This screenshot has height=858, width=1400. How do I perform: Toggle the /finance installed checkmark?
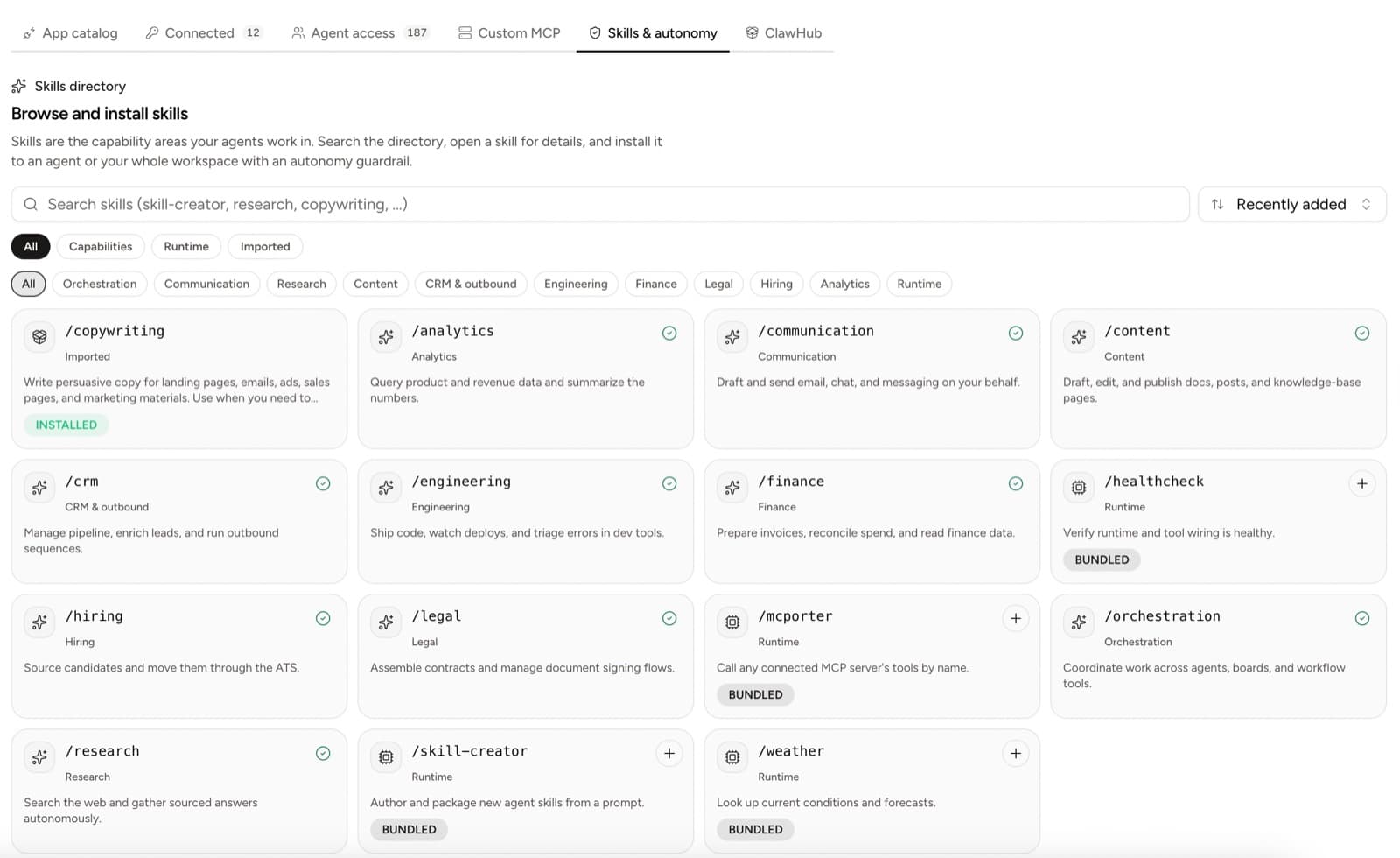(x=1015, y=483)
